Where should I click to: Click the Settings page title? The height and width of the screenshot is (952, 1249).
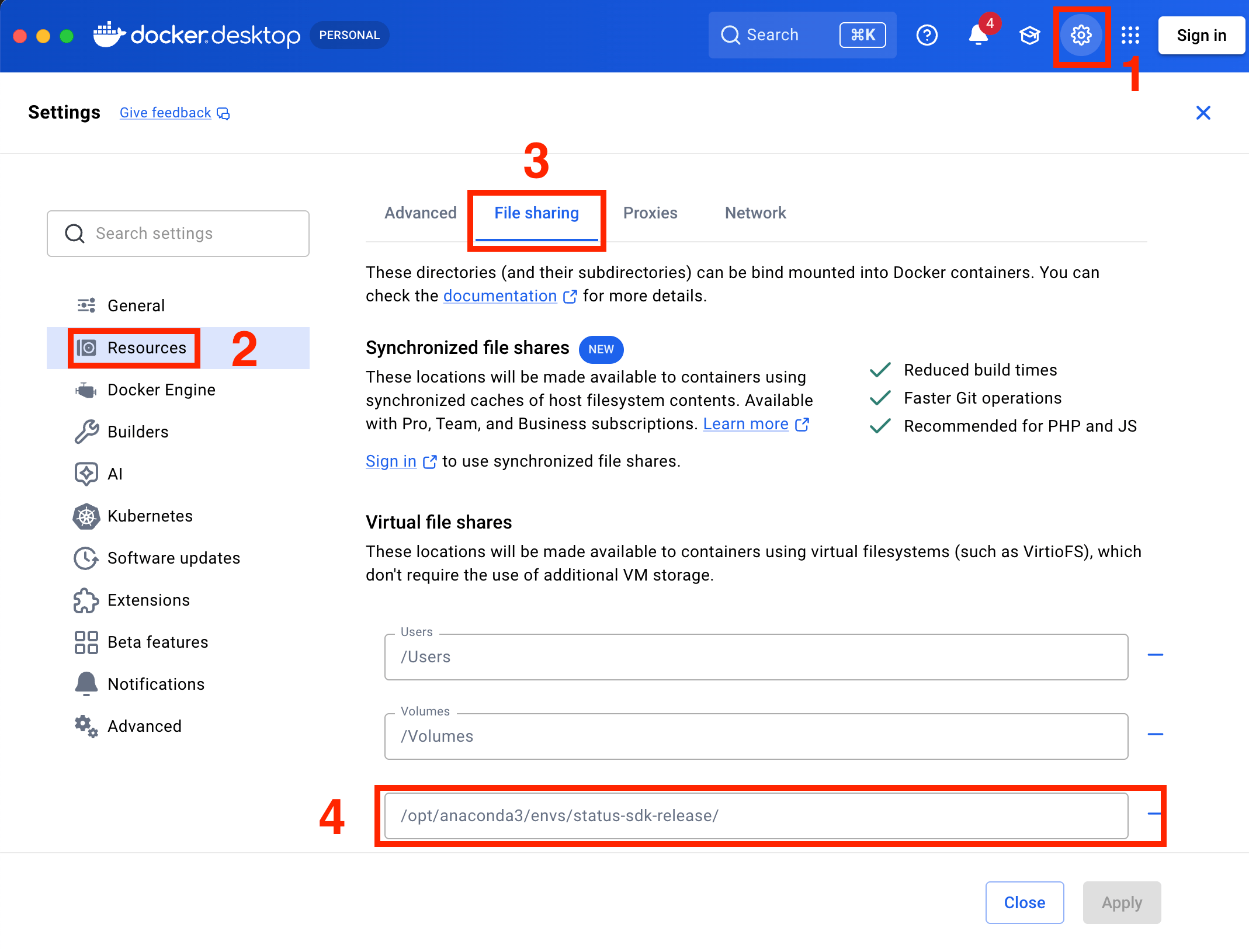pos(64,112)
